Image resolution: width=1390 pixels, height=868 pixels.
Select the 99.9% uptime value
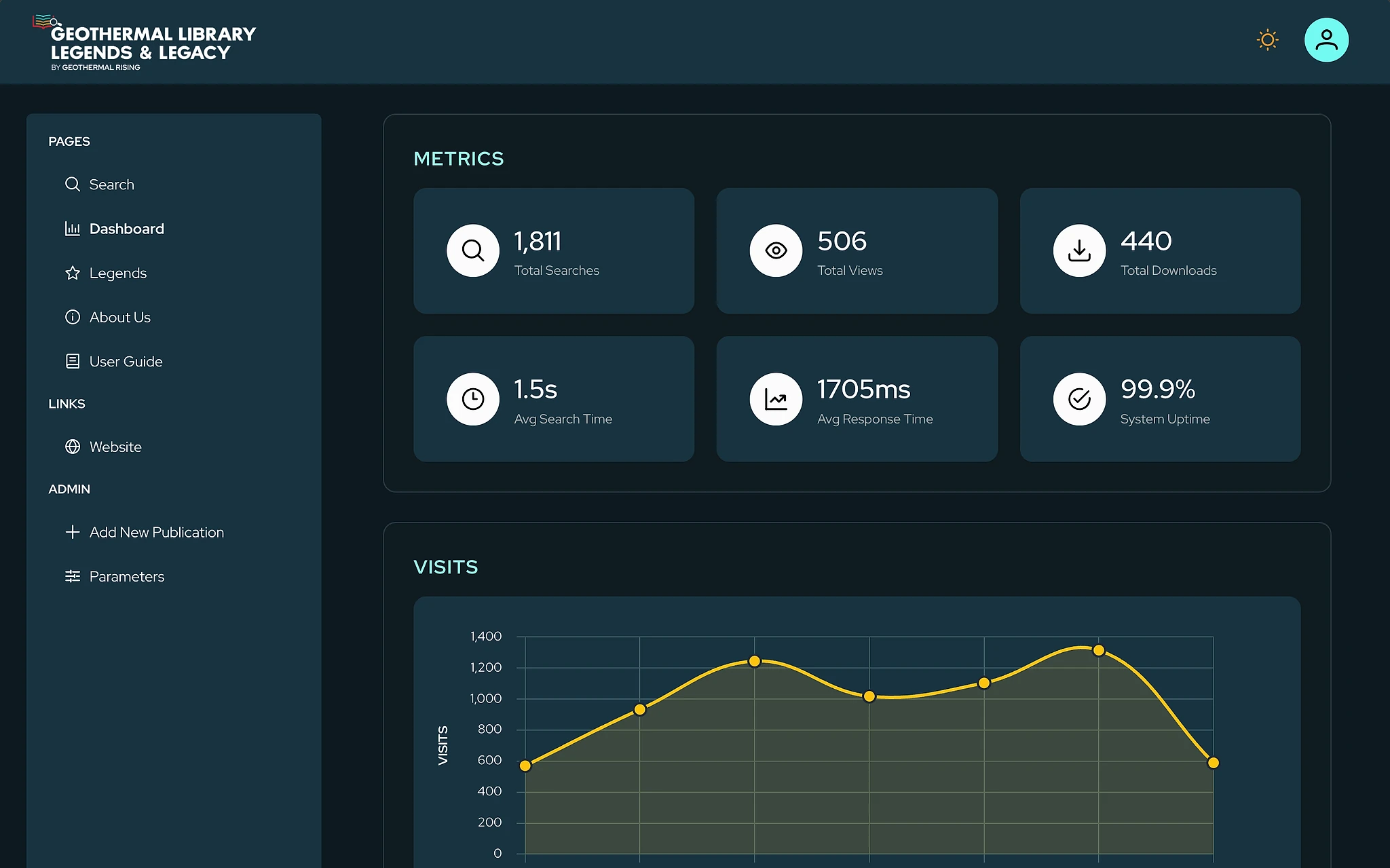point(1158,390)
